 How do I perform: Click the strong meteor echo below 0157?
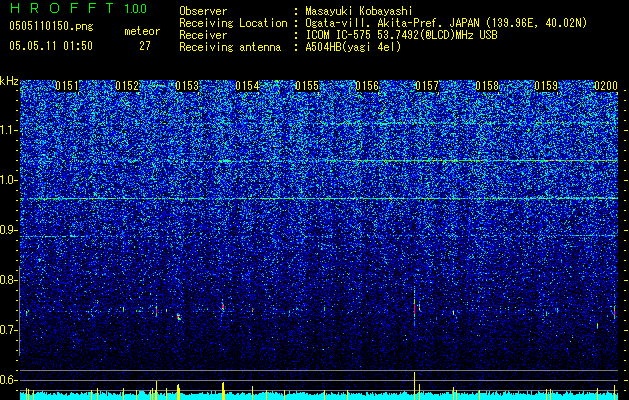coord(414,308)
